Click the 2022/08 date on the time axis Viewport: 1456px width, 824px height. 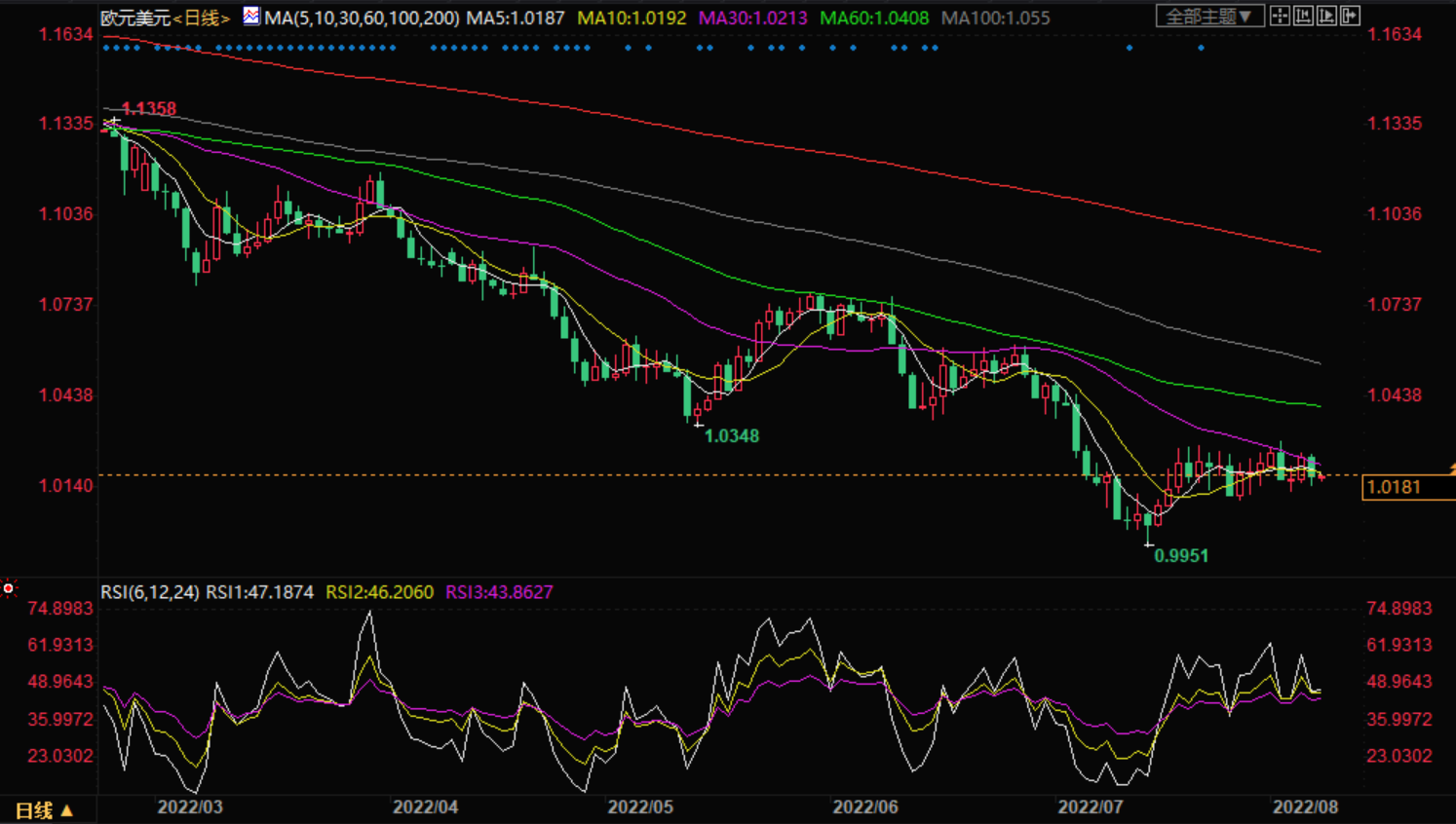point(1306,806)
